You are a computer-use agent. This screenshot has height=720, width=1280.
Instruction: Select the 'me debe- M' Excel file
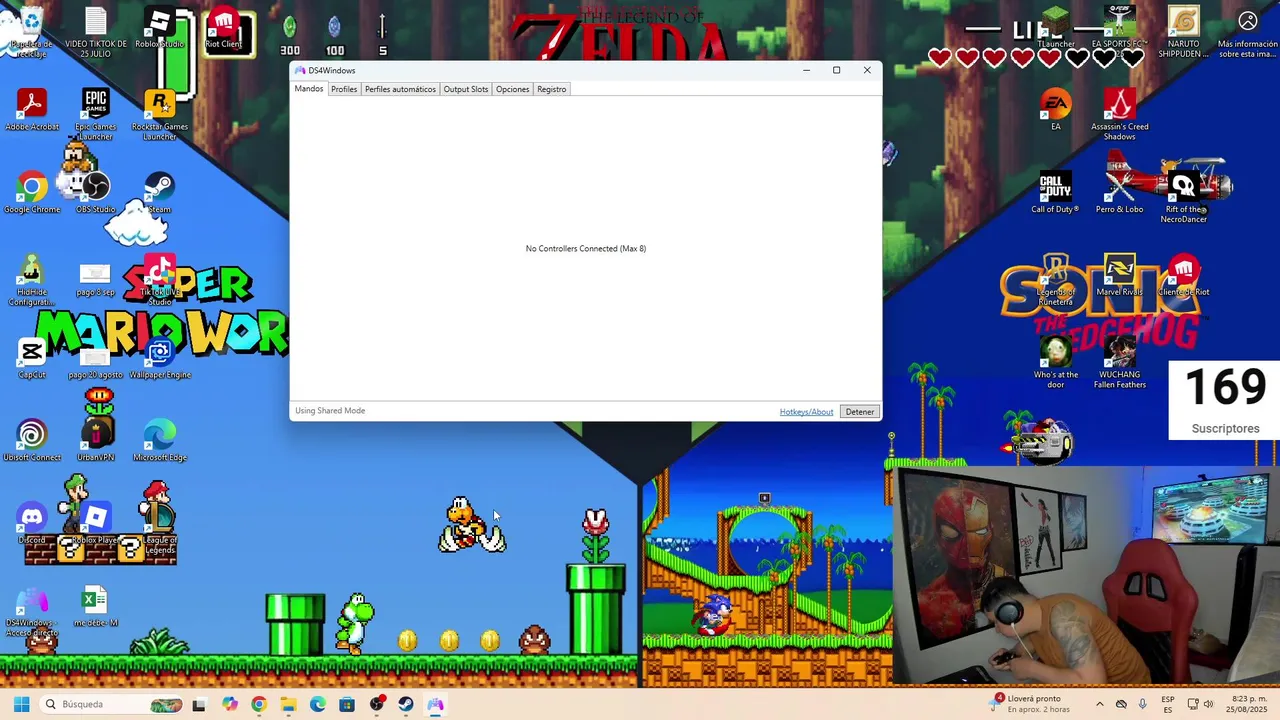[x=95, y=607]
